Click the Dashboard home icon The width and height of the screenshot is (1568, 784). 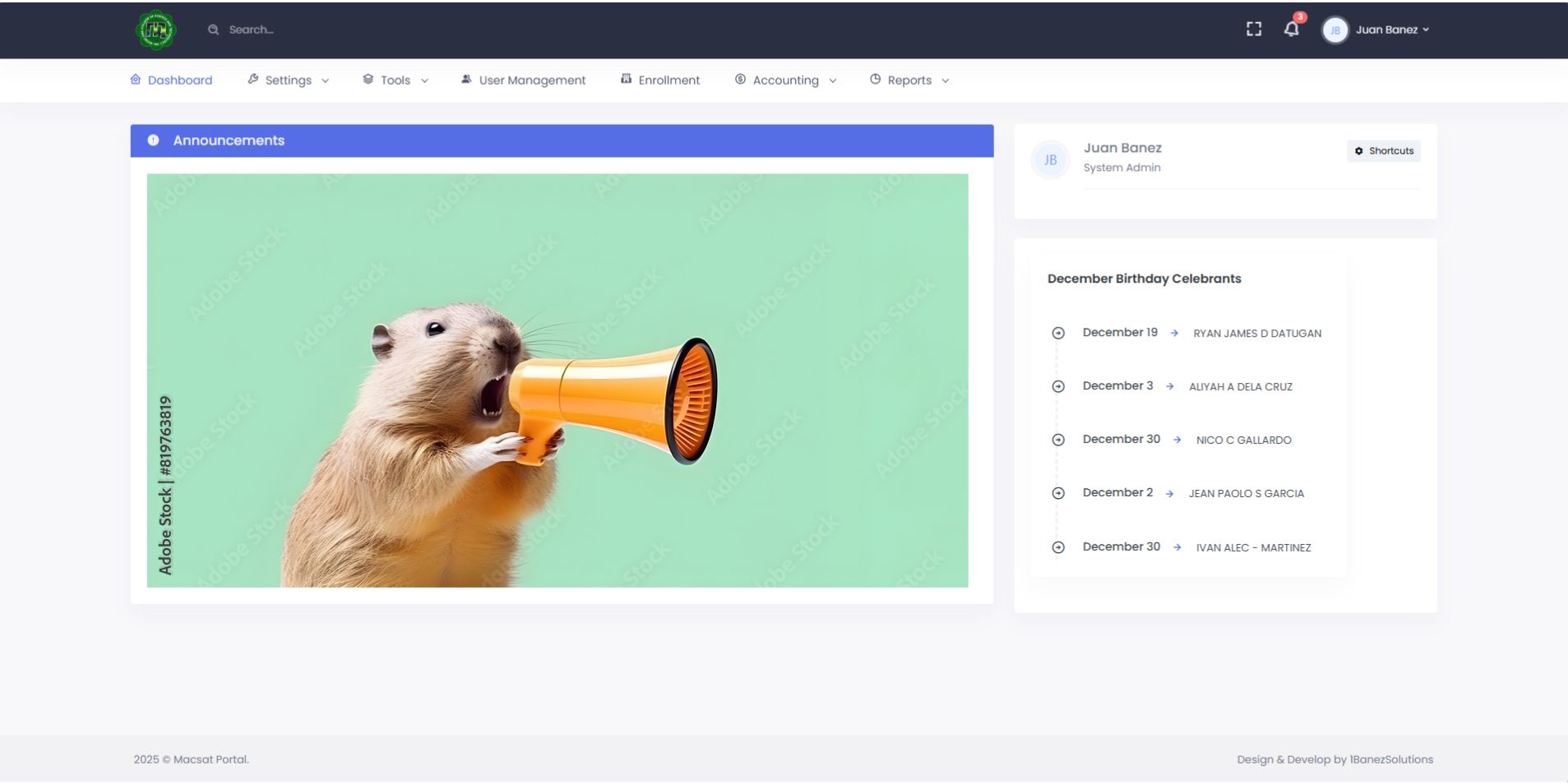136,80
